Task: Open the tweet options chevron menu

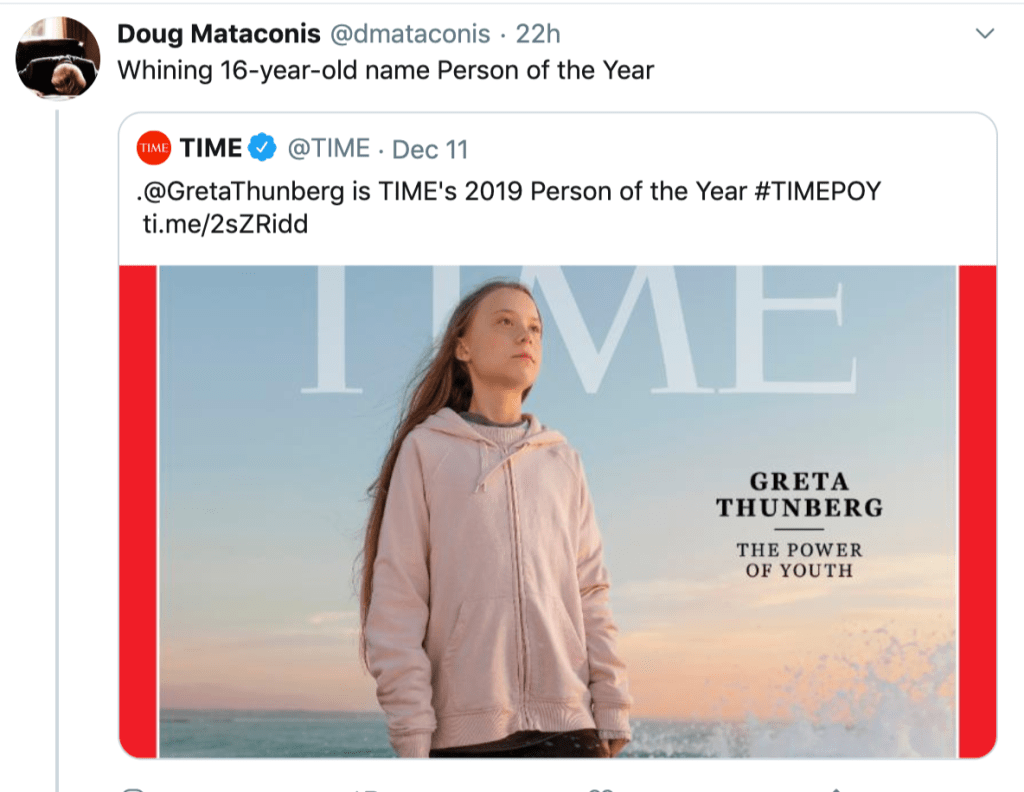Action: pos(985,35)
